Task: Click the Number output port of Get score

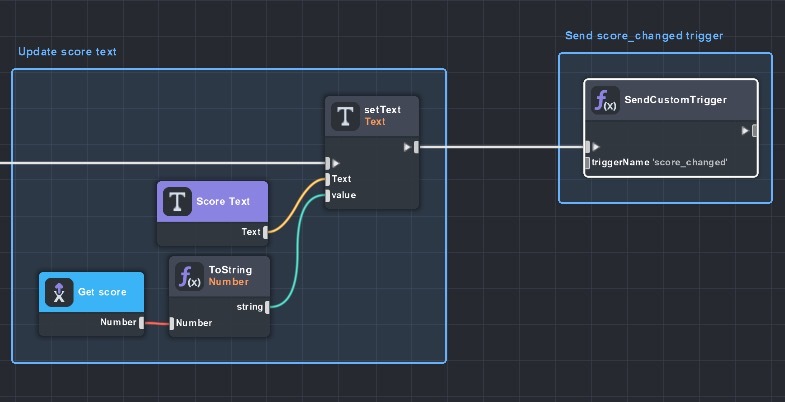Action: (x=141, y=322)
